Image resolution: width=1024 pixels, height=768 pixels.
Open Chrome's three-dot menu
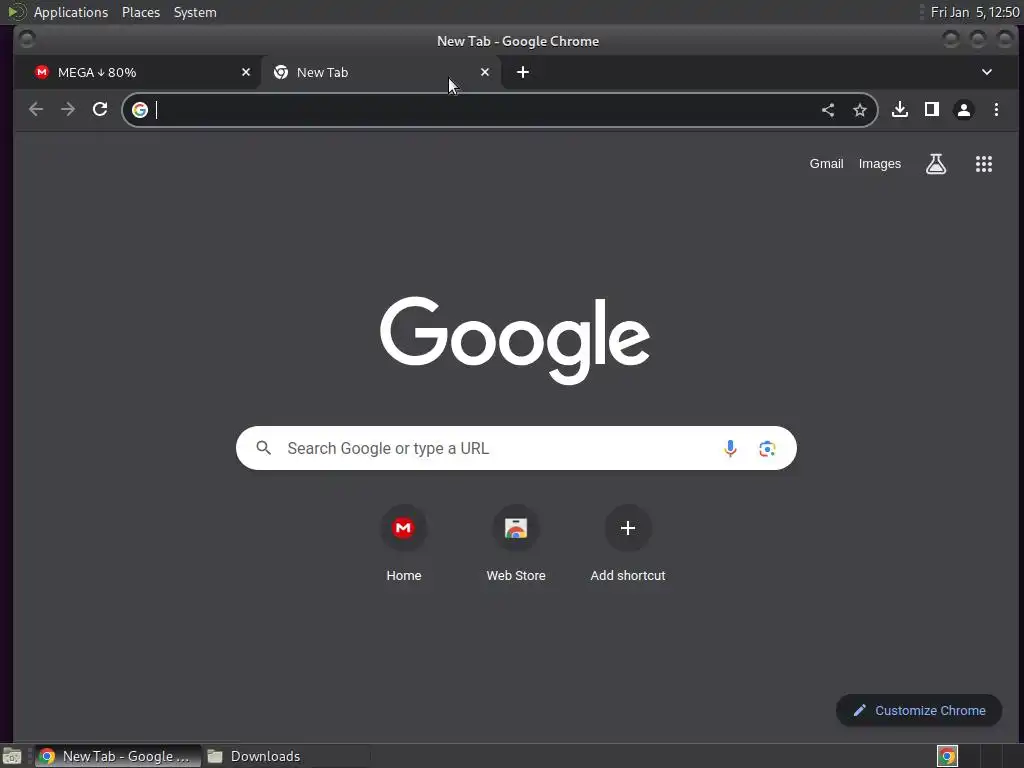point(997,110)
